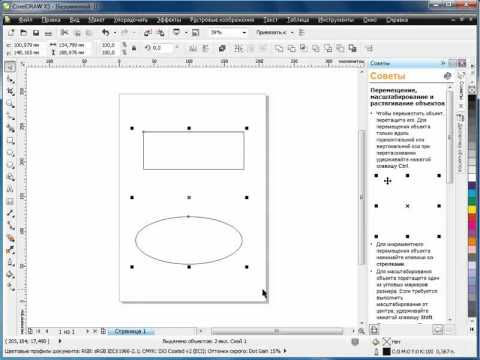Switch to the Страница 1 page tab
Image resolution: width=480 pixels, height=360 pixels.
pyautogui.click(x=131, y=331)
